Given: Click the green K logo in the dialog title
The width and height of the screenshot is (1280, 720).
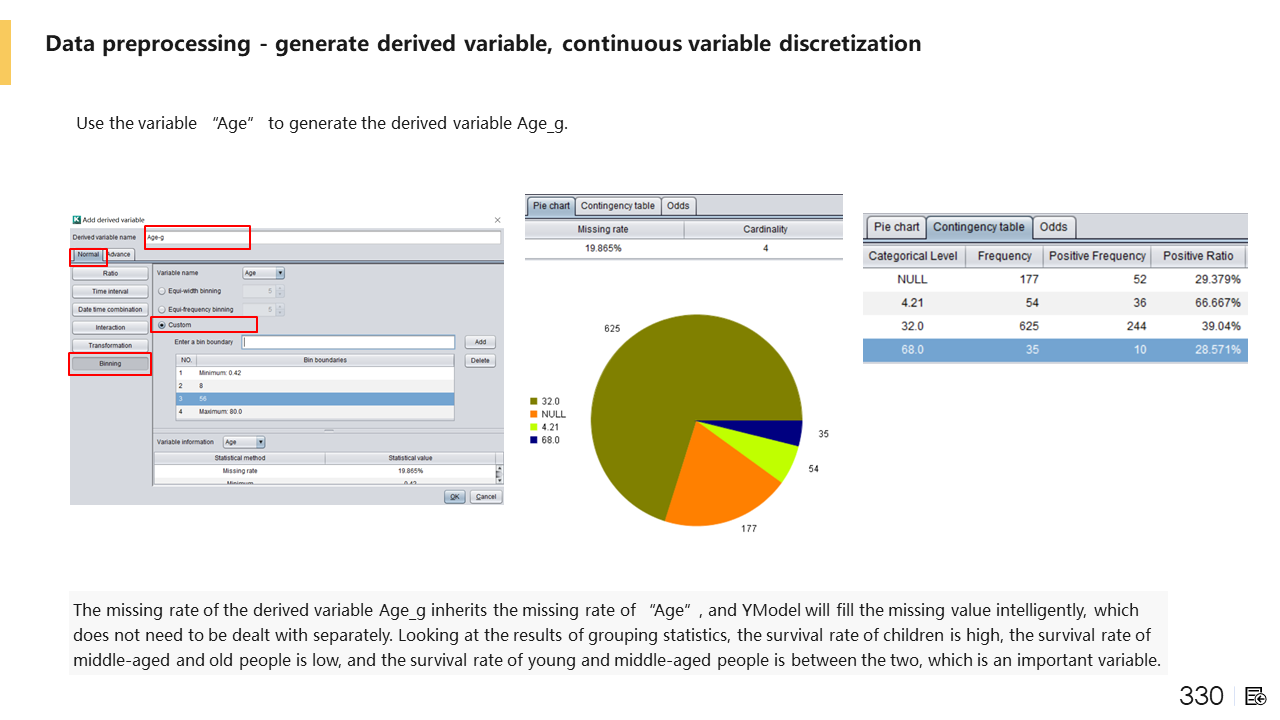Looking at the screenshot, I should point(77,220).
